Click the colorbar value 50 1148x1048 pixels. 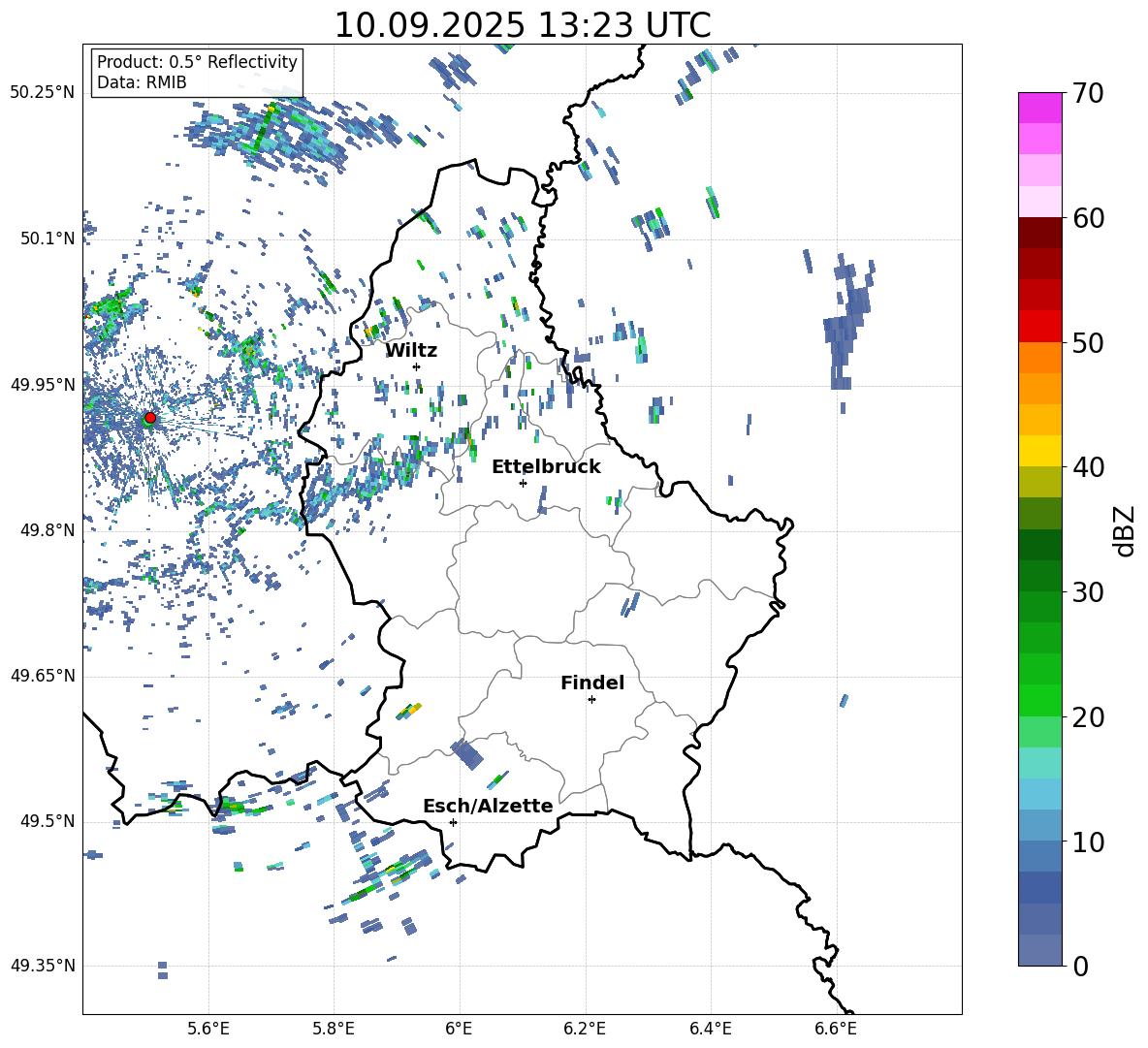(x=1088, y=343)
